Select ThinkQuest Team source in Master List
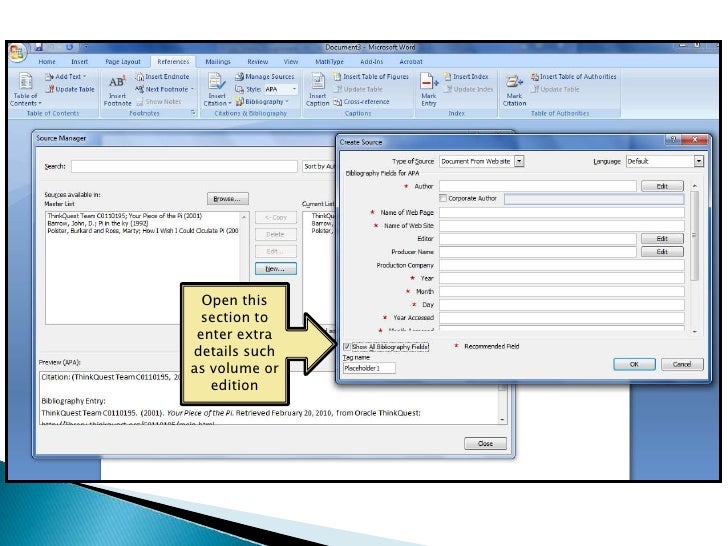This screenshot has width=728, height=546. click(x=125, y=216)
